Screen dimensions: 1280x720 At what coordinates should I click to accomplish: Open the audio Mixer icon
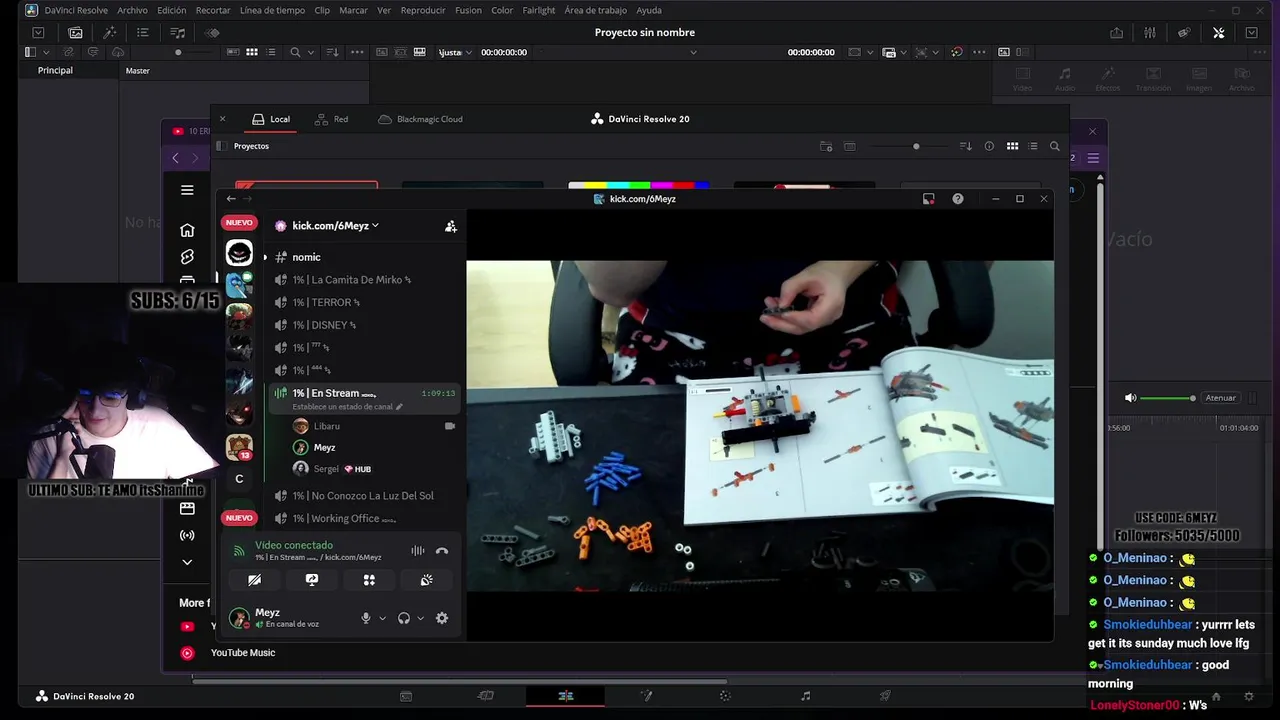pos(1150,33)
